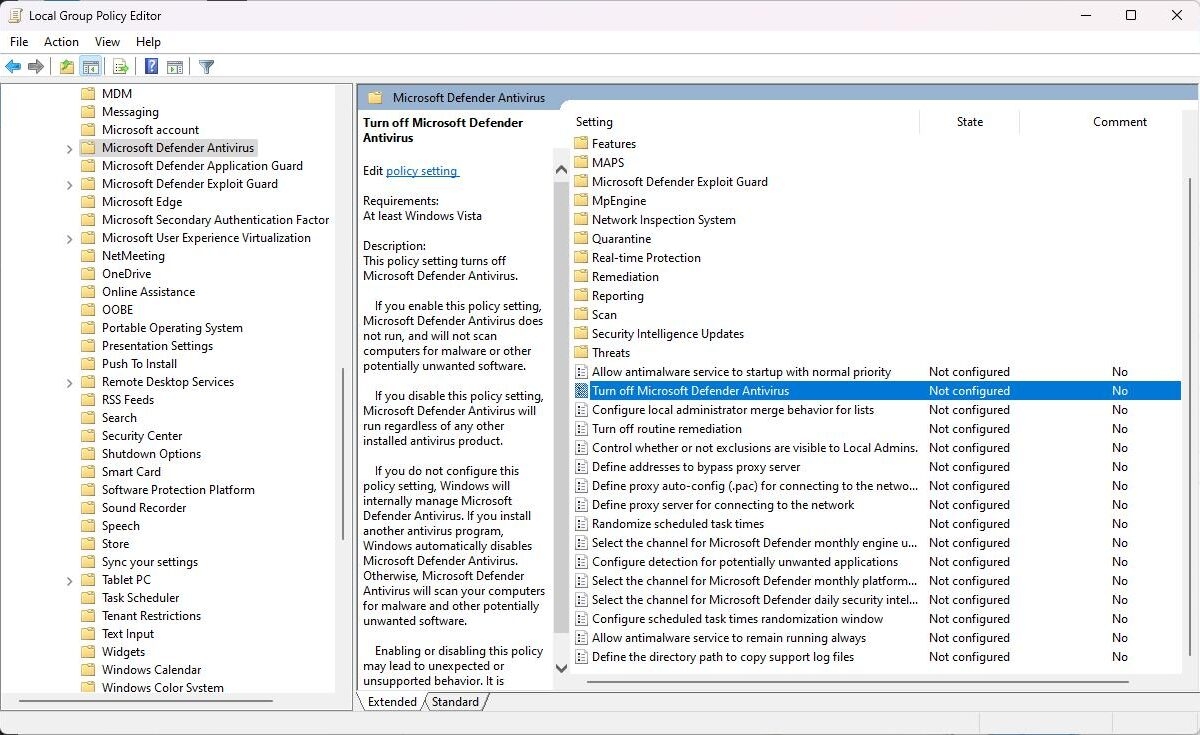Click the Up One Level folder icon

66,67
